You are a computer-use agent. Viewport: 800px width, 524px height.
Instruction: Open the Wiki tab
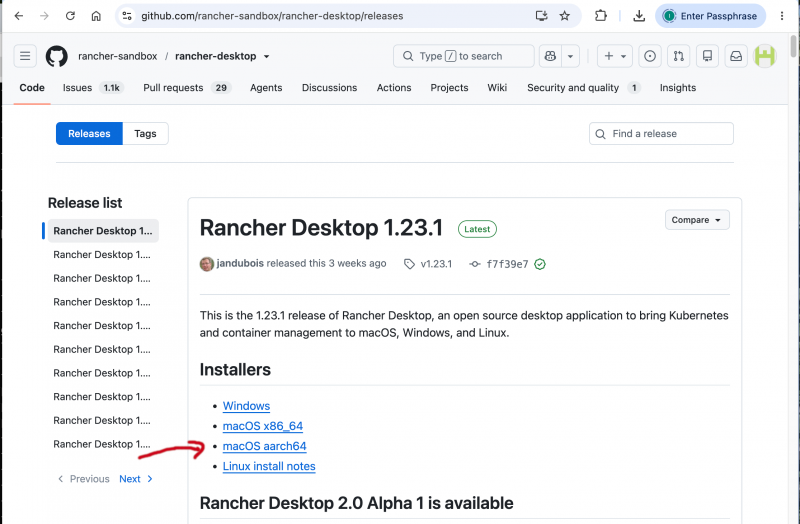click(x=497, y=88)
